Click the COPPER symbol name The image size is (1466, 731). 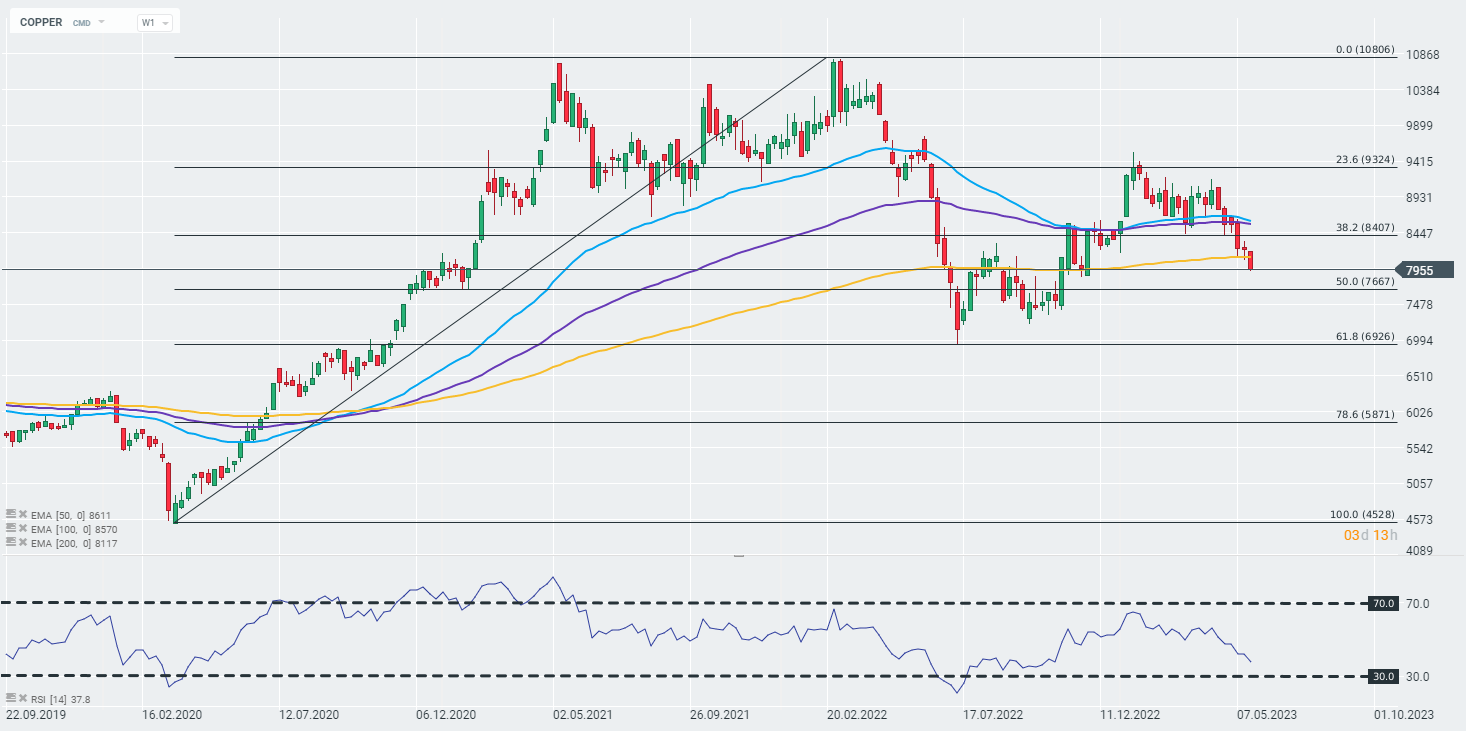[41, 22]
